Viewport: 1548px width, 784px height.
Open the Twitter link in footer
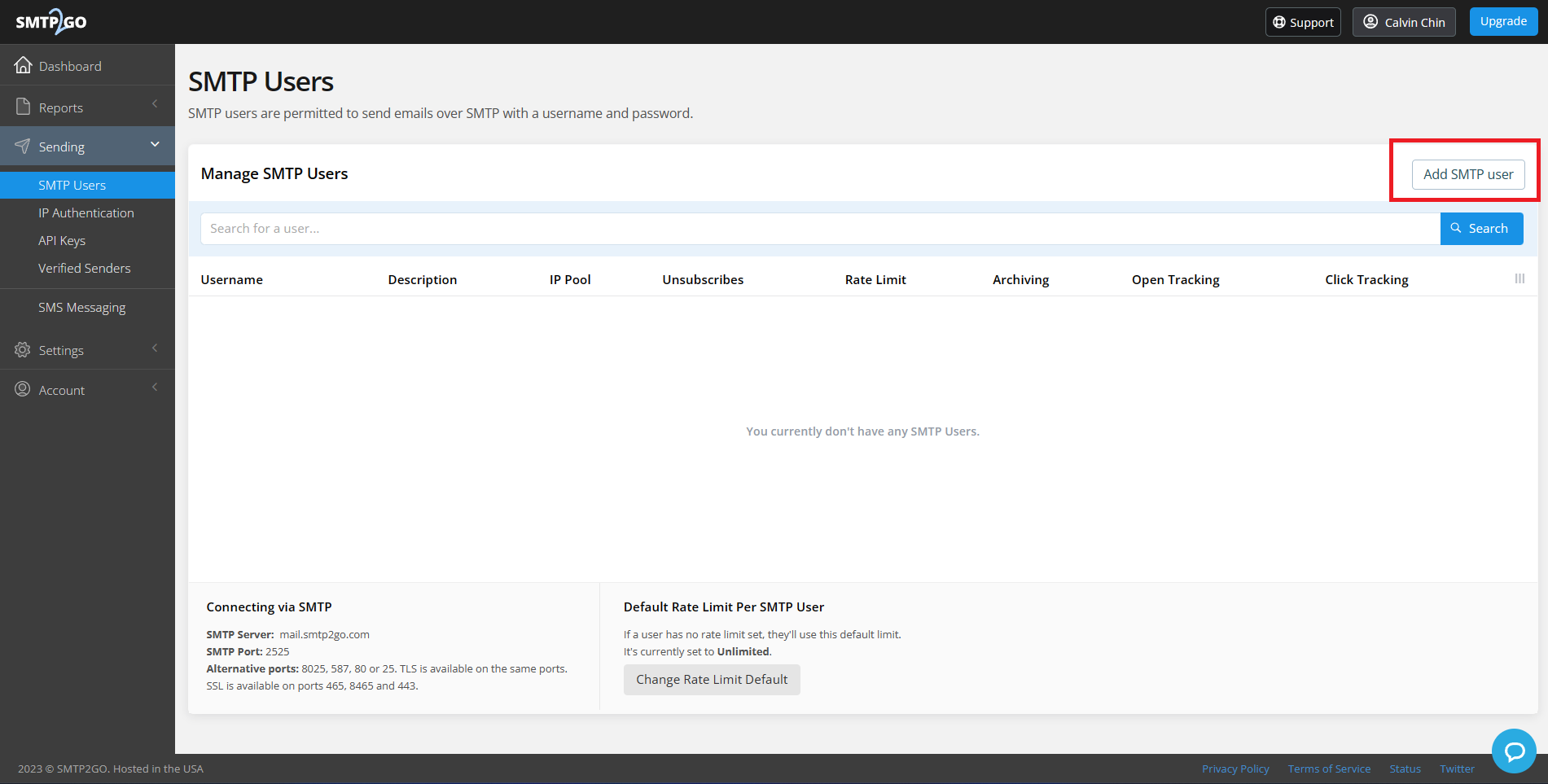point(1457,769)
